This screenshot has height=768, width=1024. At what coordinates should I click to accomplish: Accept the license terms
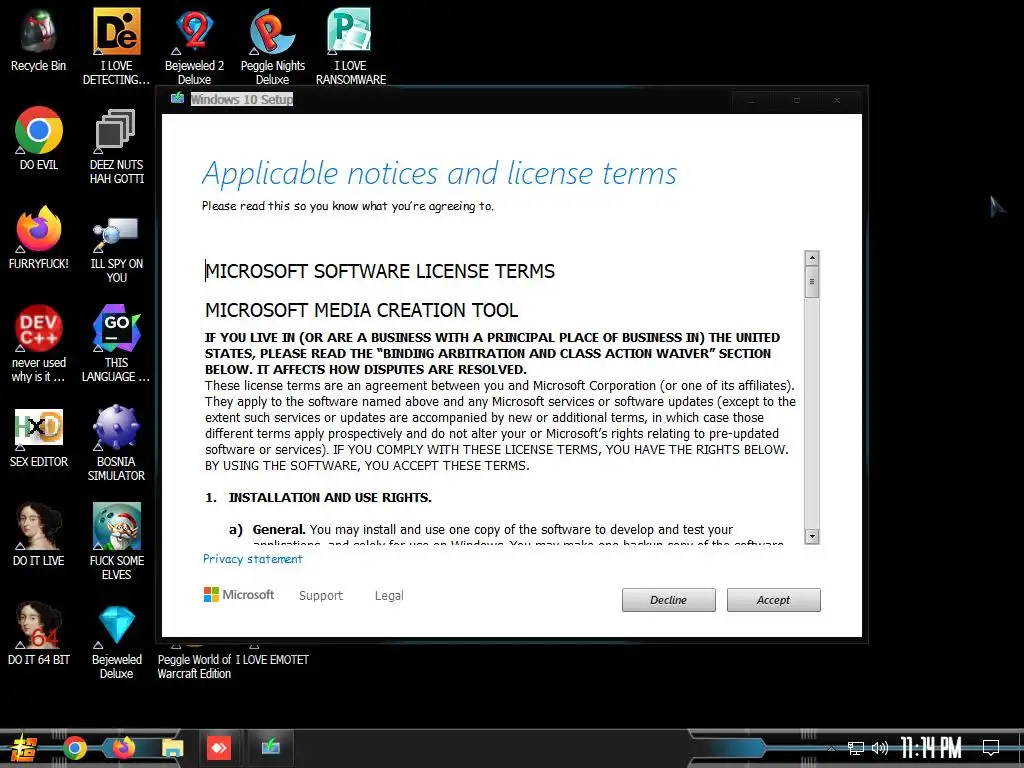773,600
